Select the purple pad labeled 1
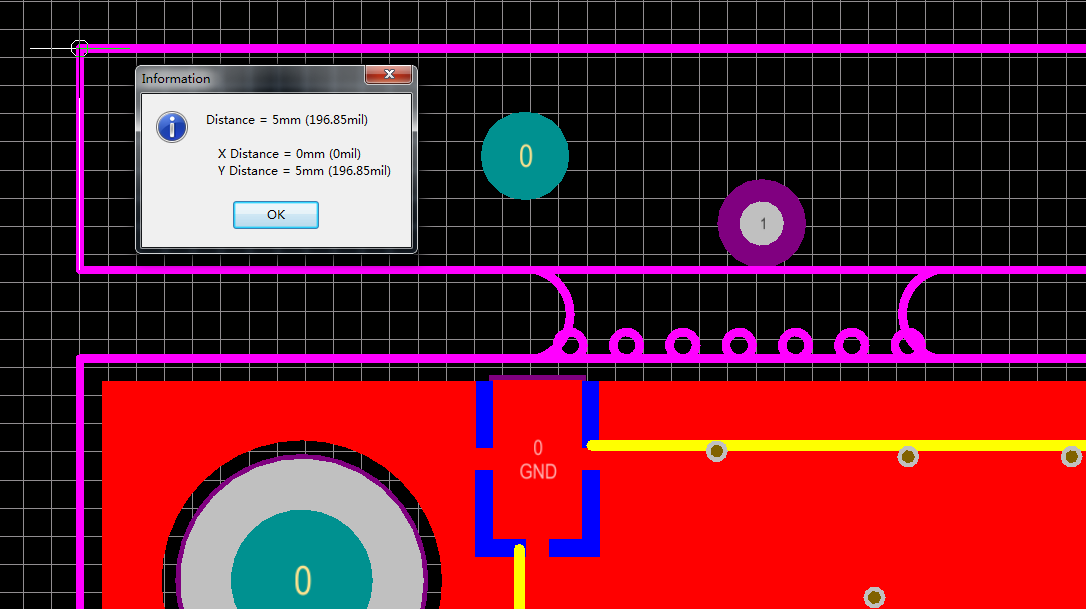 click(762, 223)
